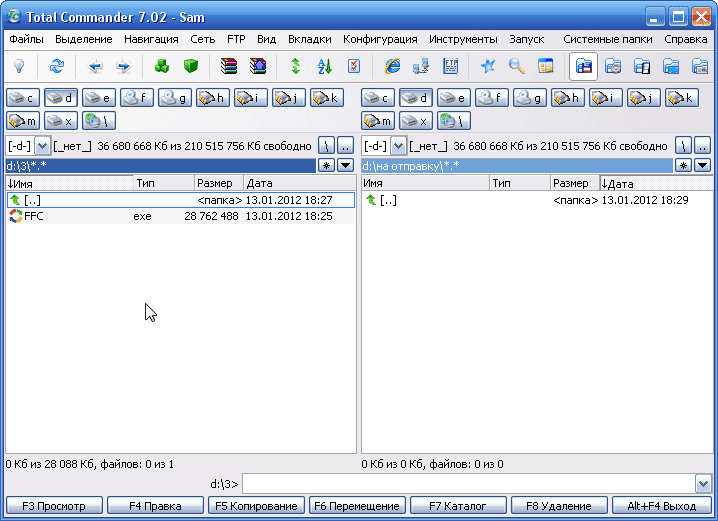This screenshot has width=718, height=521.
Task: Expand right panel drive dropdown [-d-]
Action: [x=398, y=146]
